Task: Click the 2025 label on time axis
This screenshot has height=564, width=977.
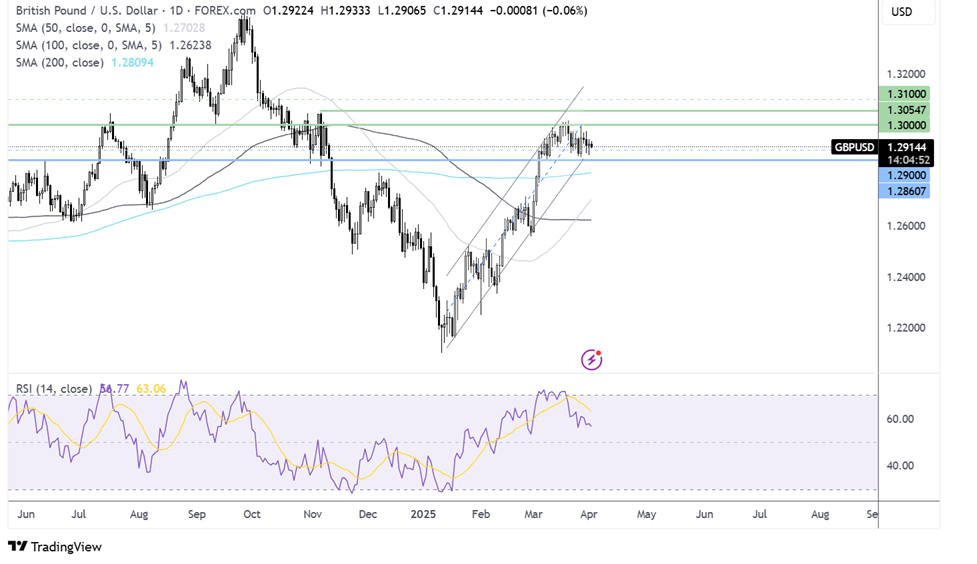Action: (423, 515)
